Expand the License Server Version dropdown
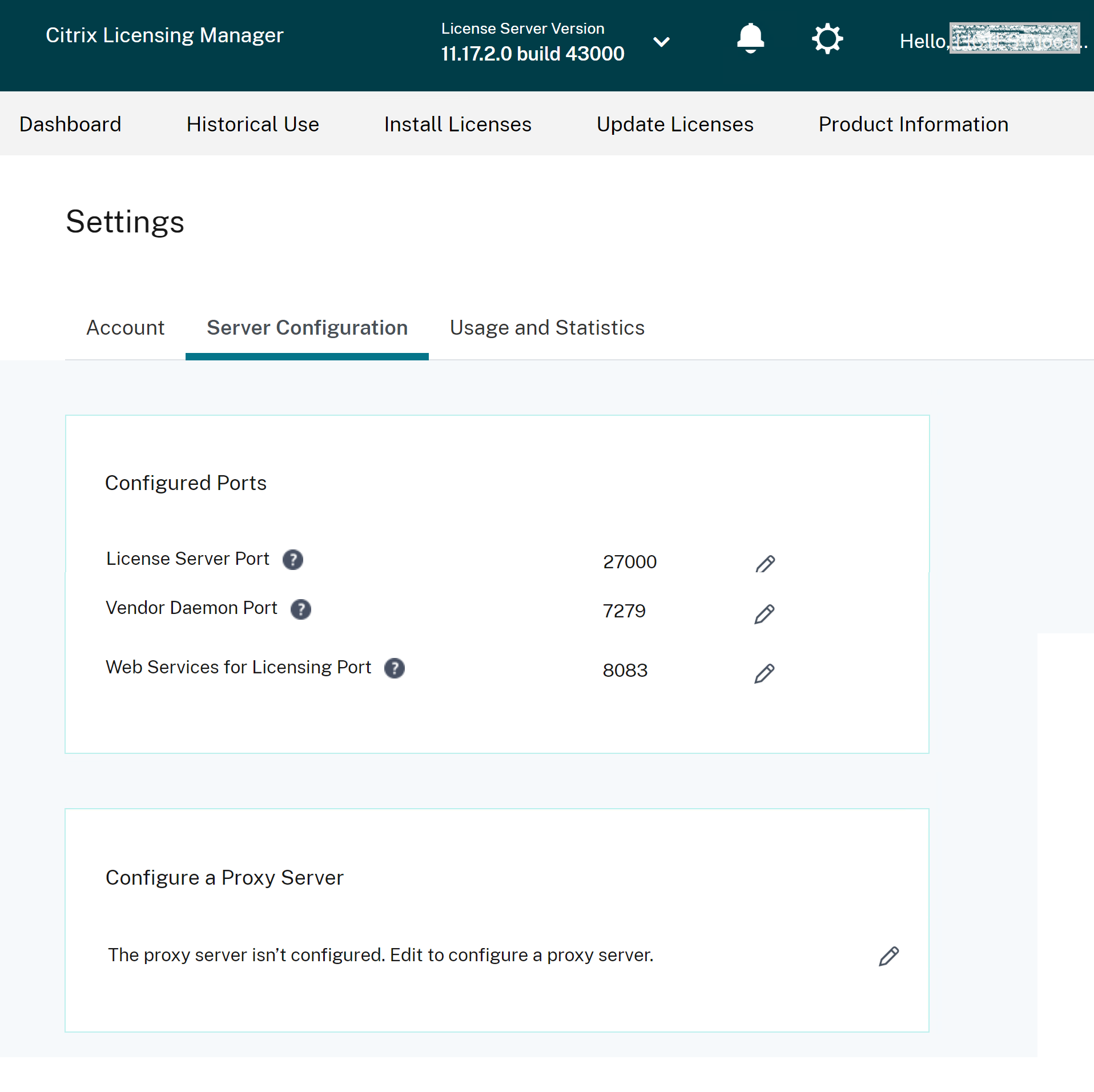Image resolution: width=1094 pixels, height=1092 pixels. 661,41
